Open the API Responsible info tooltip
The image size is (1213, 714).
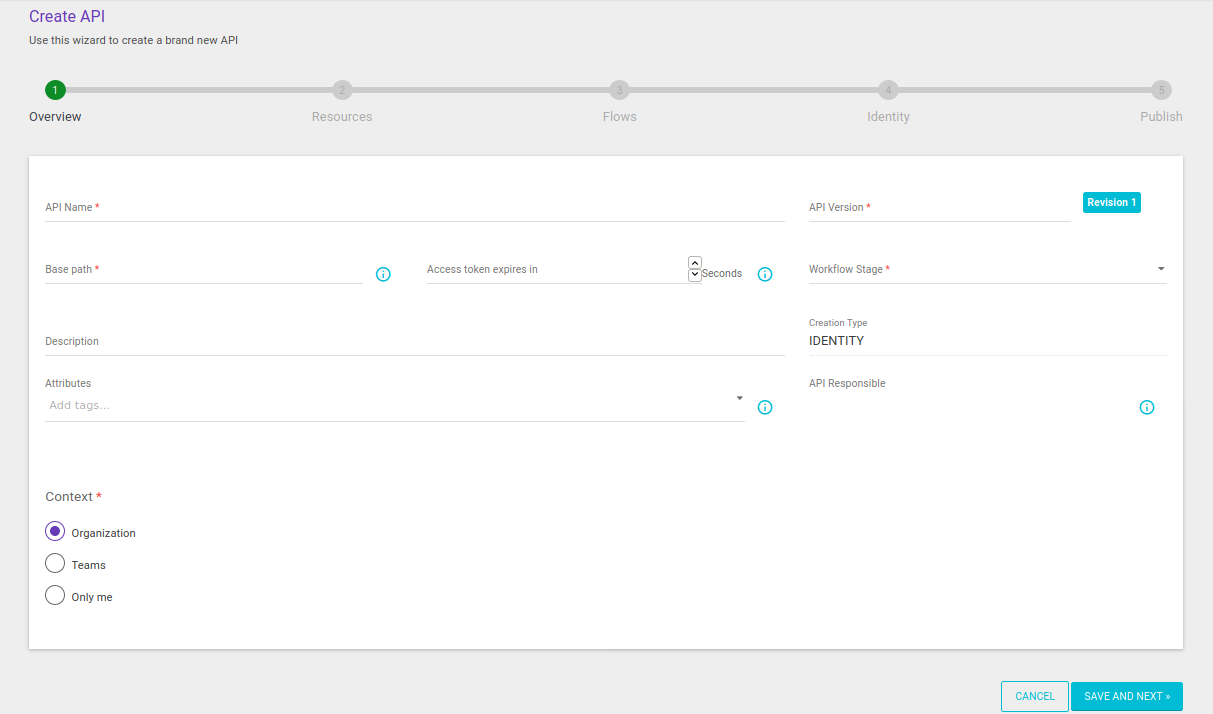pos(1146,407)
